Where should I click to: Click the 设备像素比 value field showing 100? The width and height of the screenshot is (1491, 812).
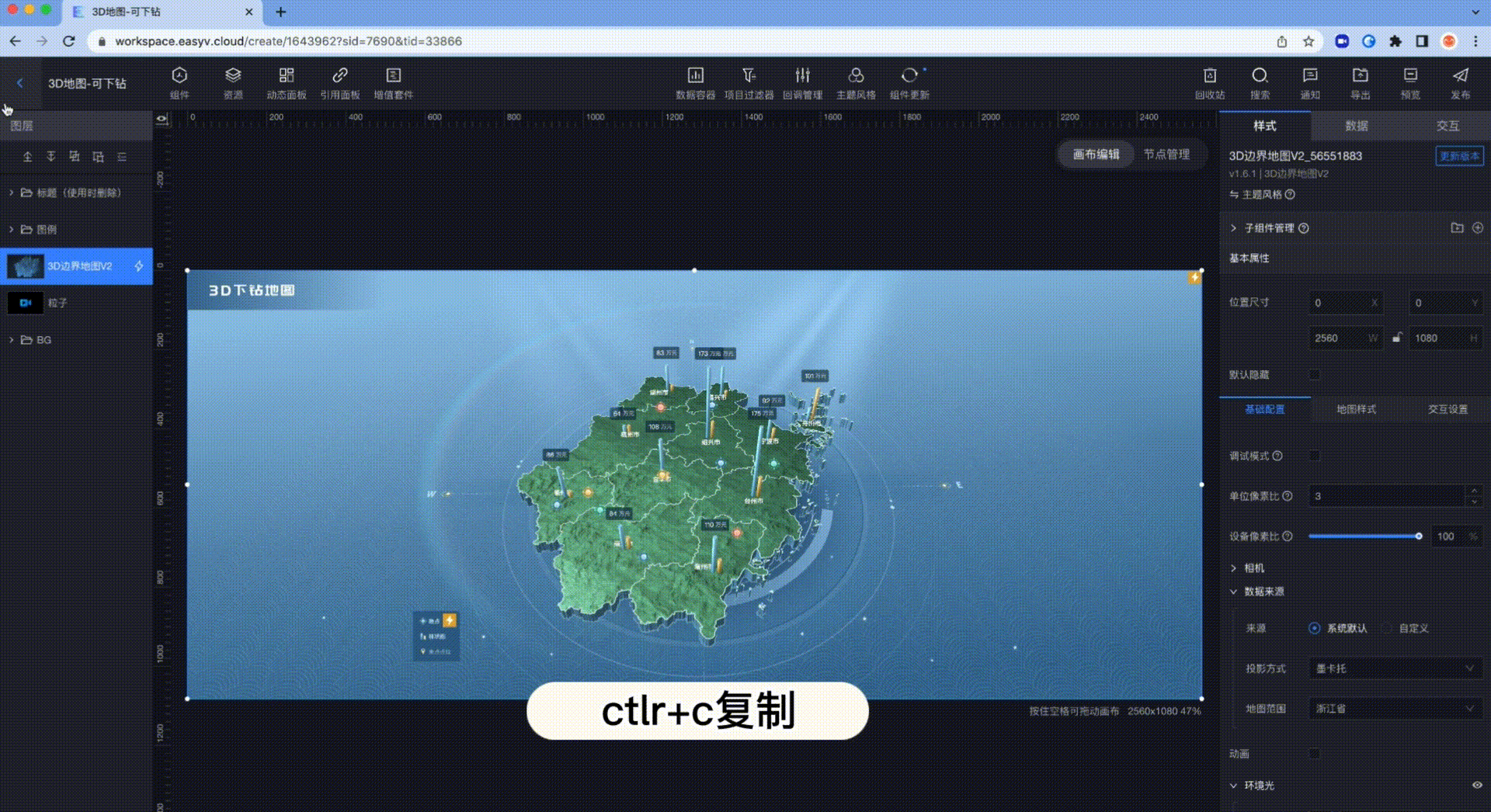(1456, 536)
